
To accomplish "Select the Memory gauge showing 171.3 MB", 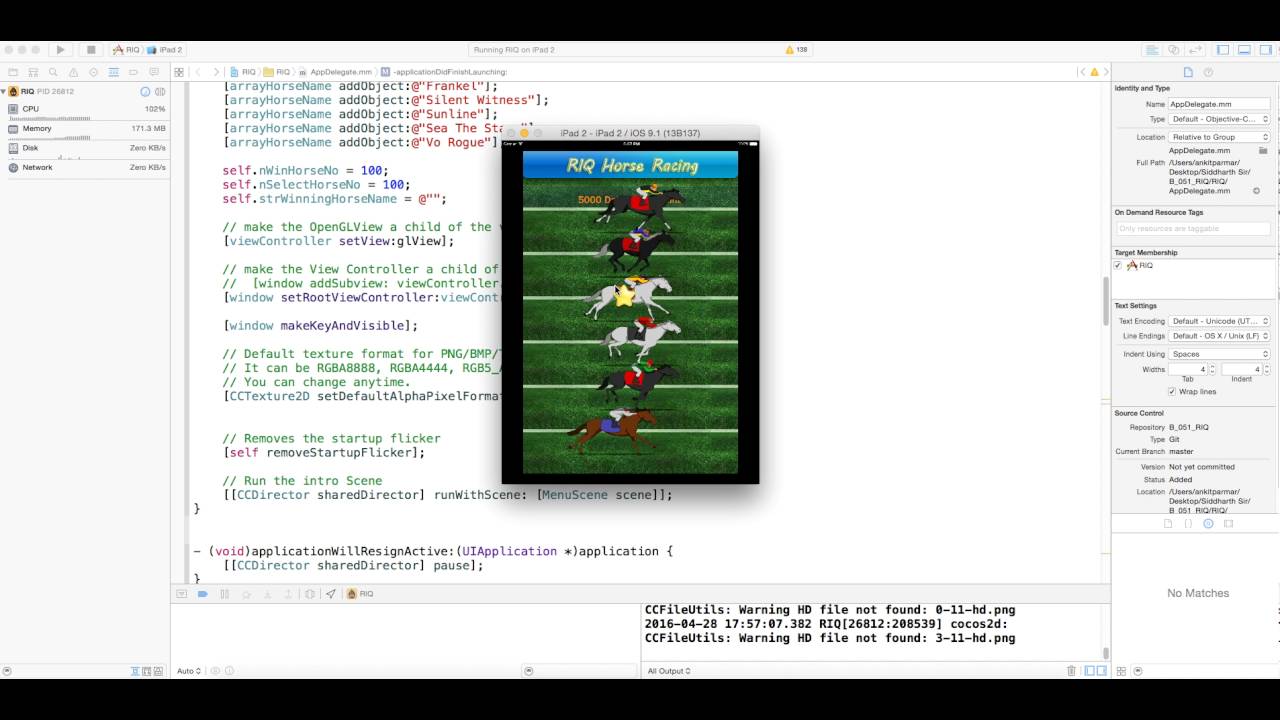I will click(85, 128).
